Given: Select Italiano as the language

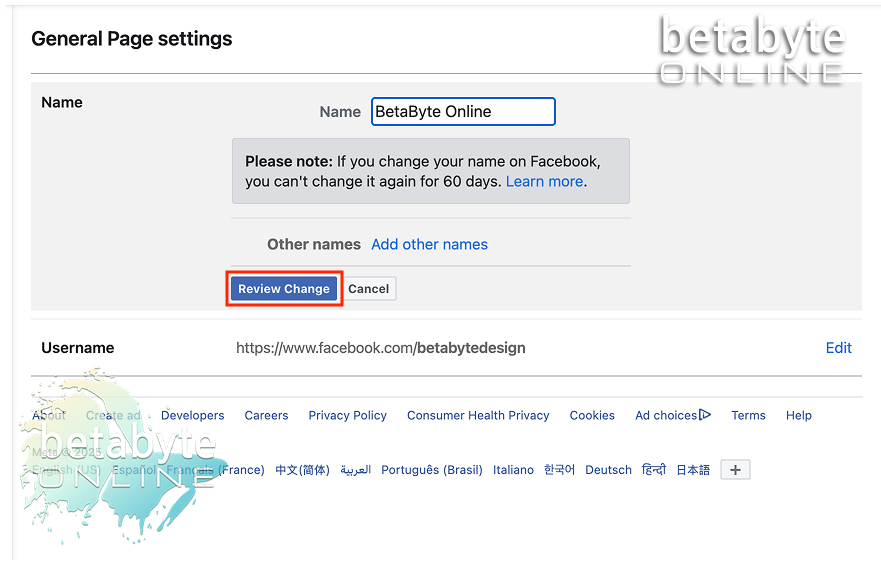Looking at the screenshot, I should (x=513, y=470).
